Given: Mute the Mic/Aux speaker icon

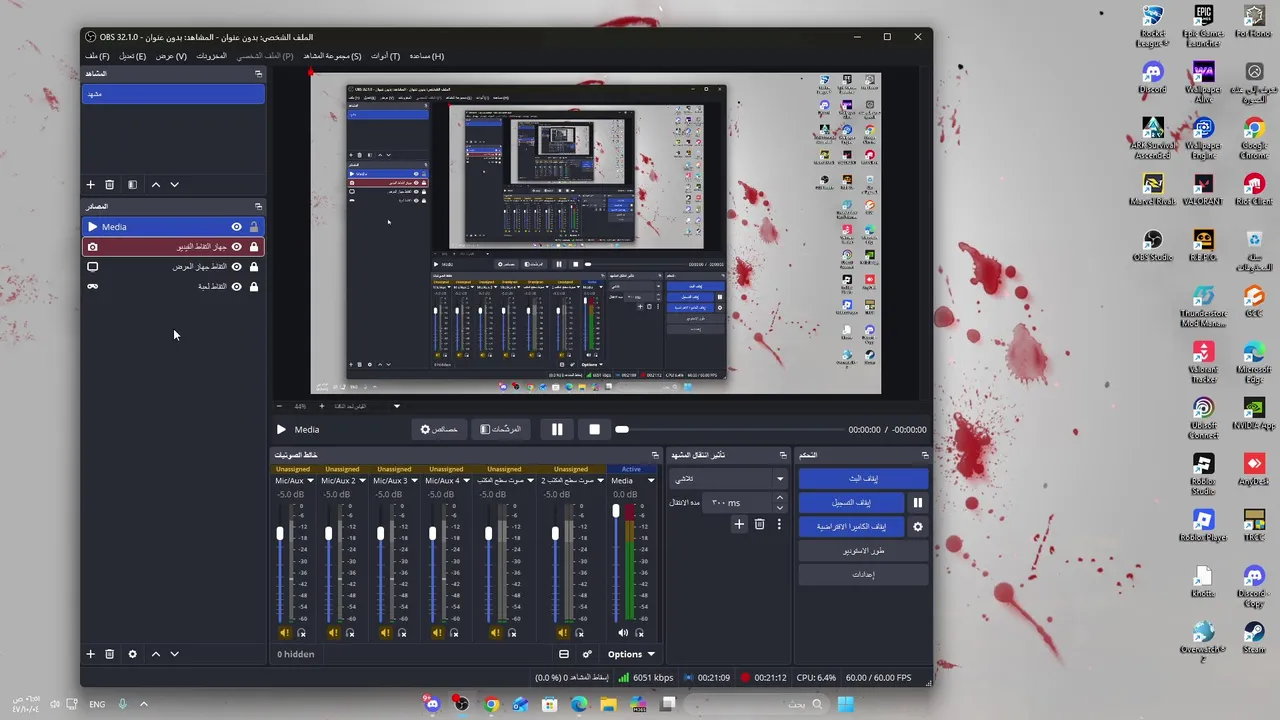Looking at the screenshot, I should 284,633.
